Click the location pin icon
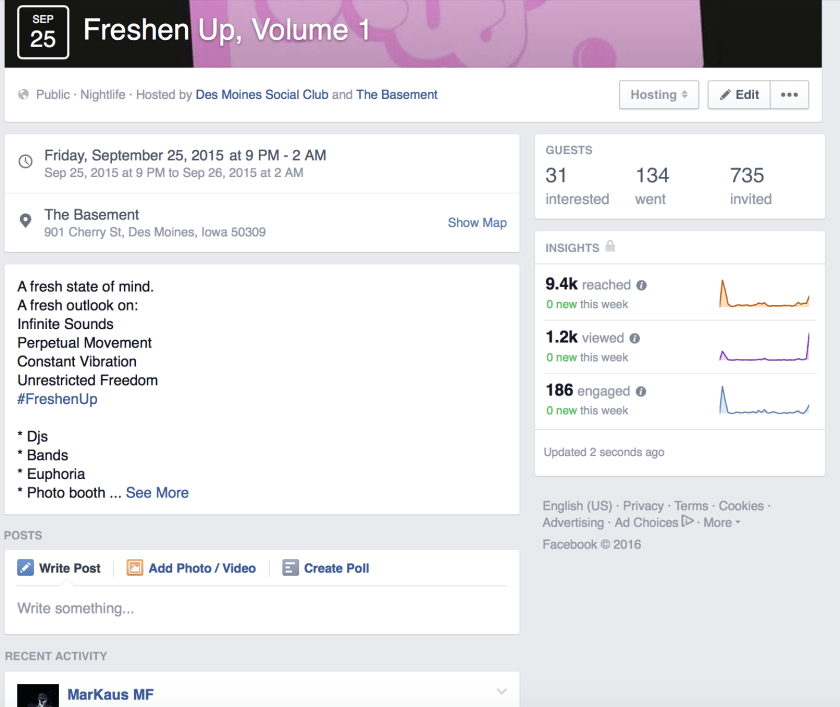Image resolution: width=840 pixels, height=707 pixels. 25,222
